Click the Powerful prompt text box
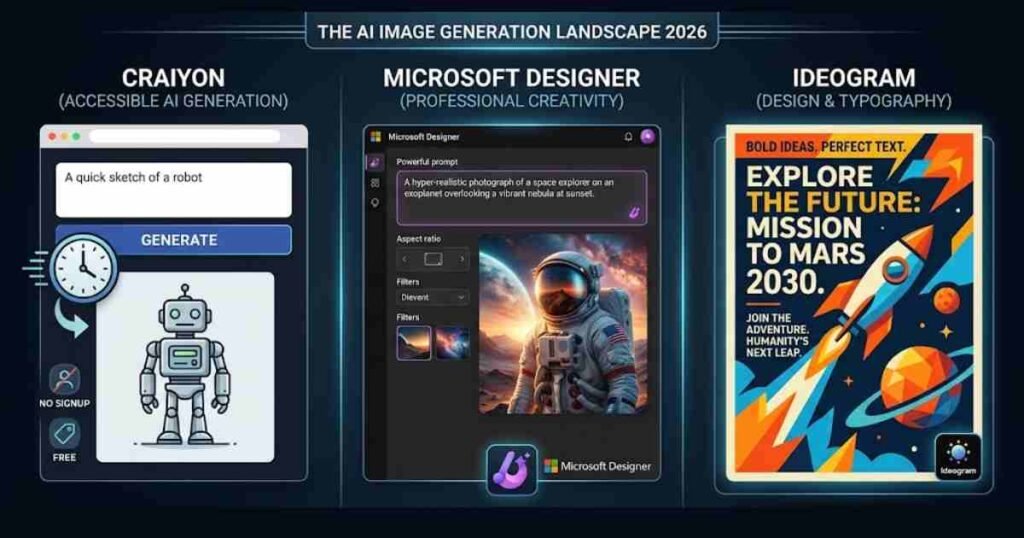 pyautogui.click(x=521, y=198)
